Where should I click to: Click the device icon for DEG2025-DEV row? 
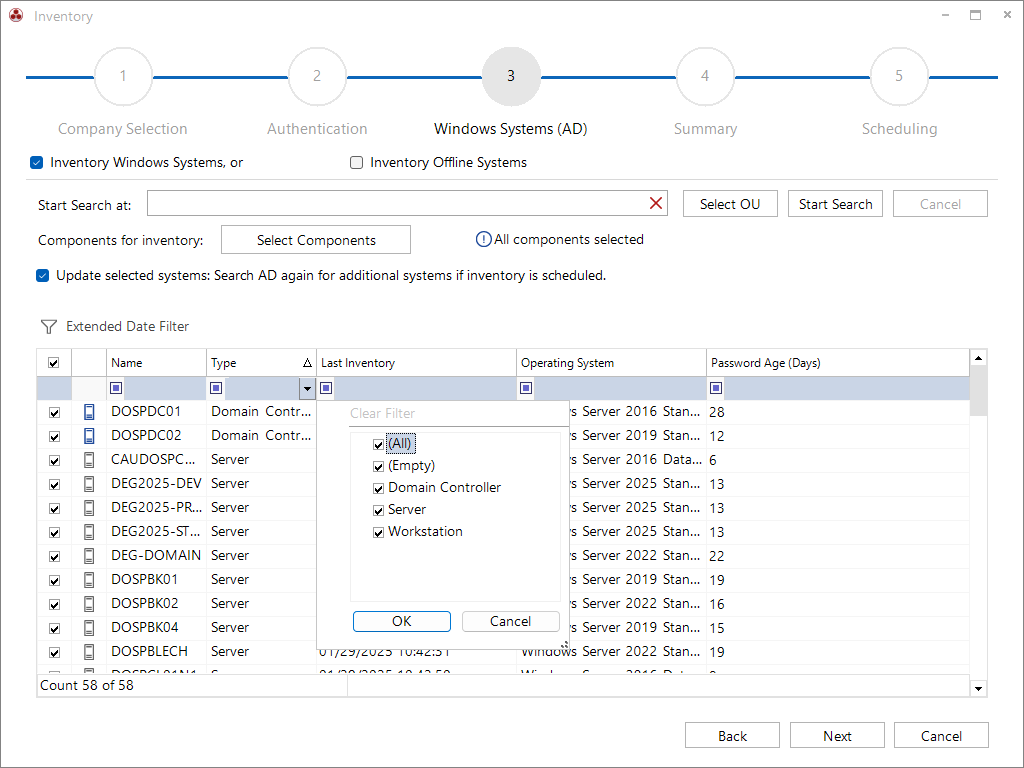click(x=89, y=484)
